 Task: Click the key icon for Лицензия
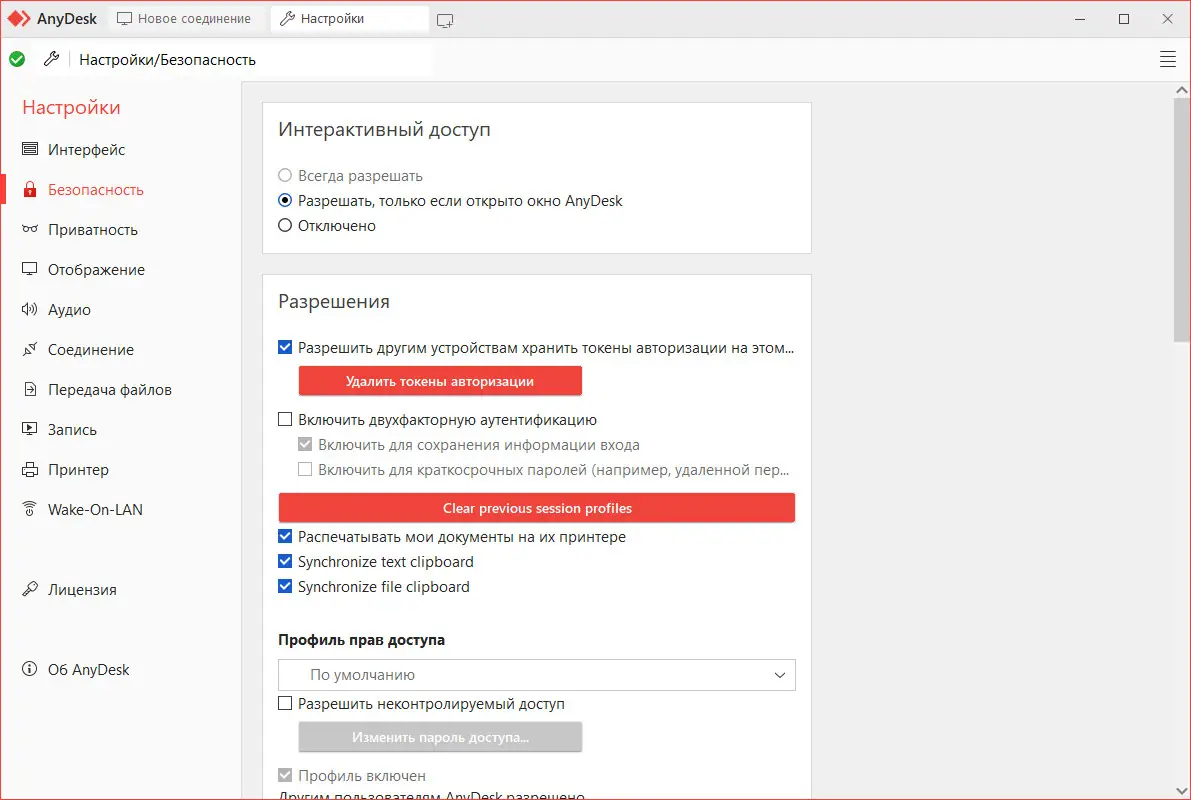click(x=30, y=588)
